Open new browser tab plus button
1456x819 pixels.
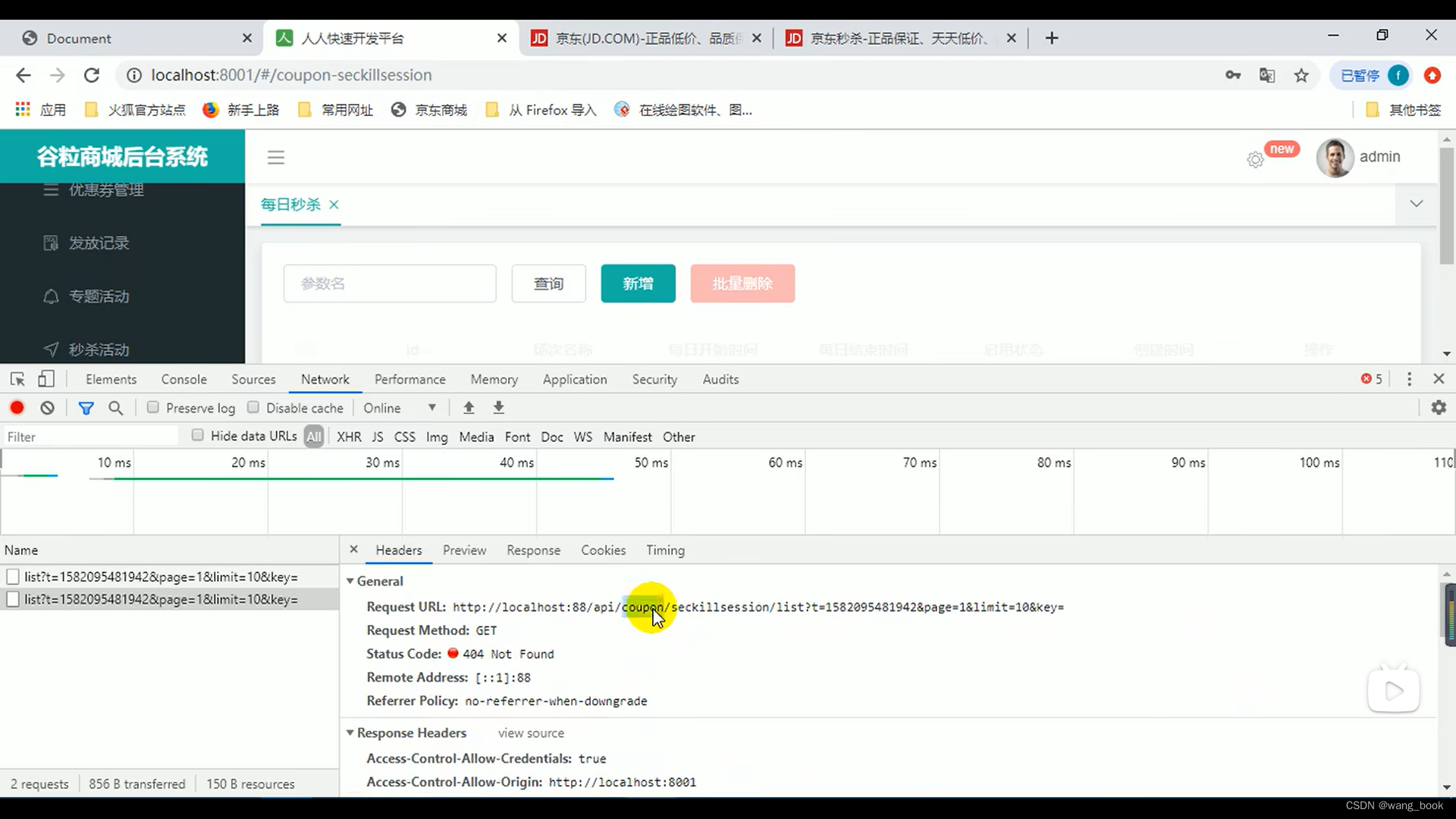pos(1052,38)
